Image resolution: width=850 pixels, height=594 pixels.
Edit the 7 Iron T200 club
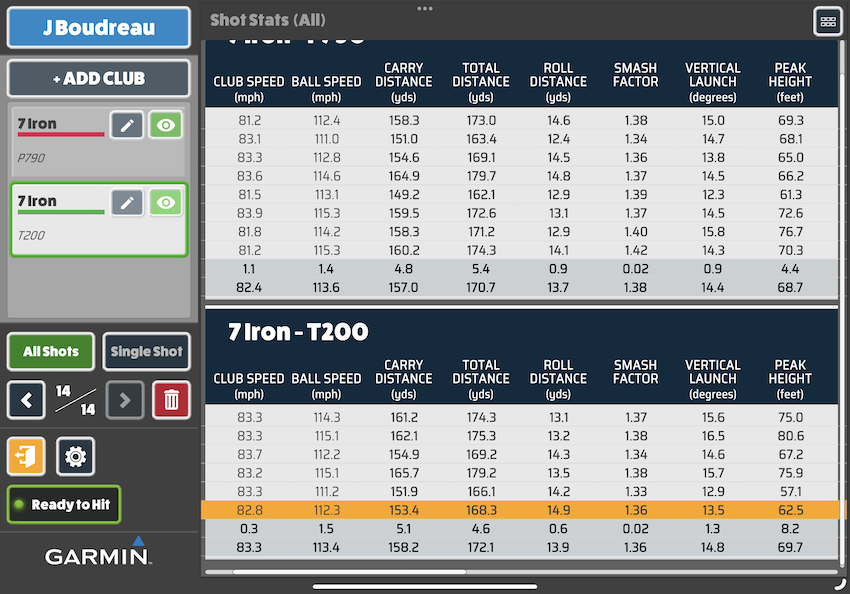pyautogui.click(x=127, y=203)
